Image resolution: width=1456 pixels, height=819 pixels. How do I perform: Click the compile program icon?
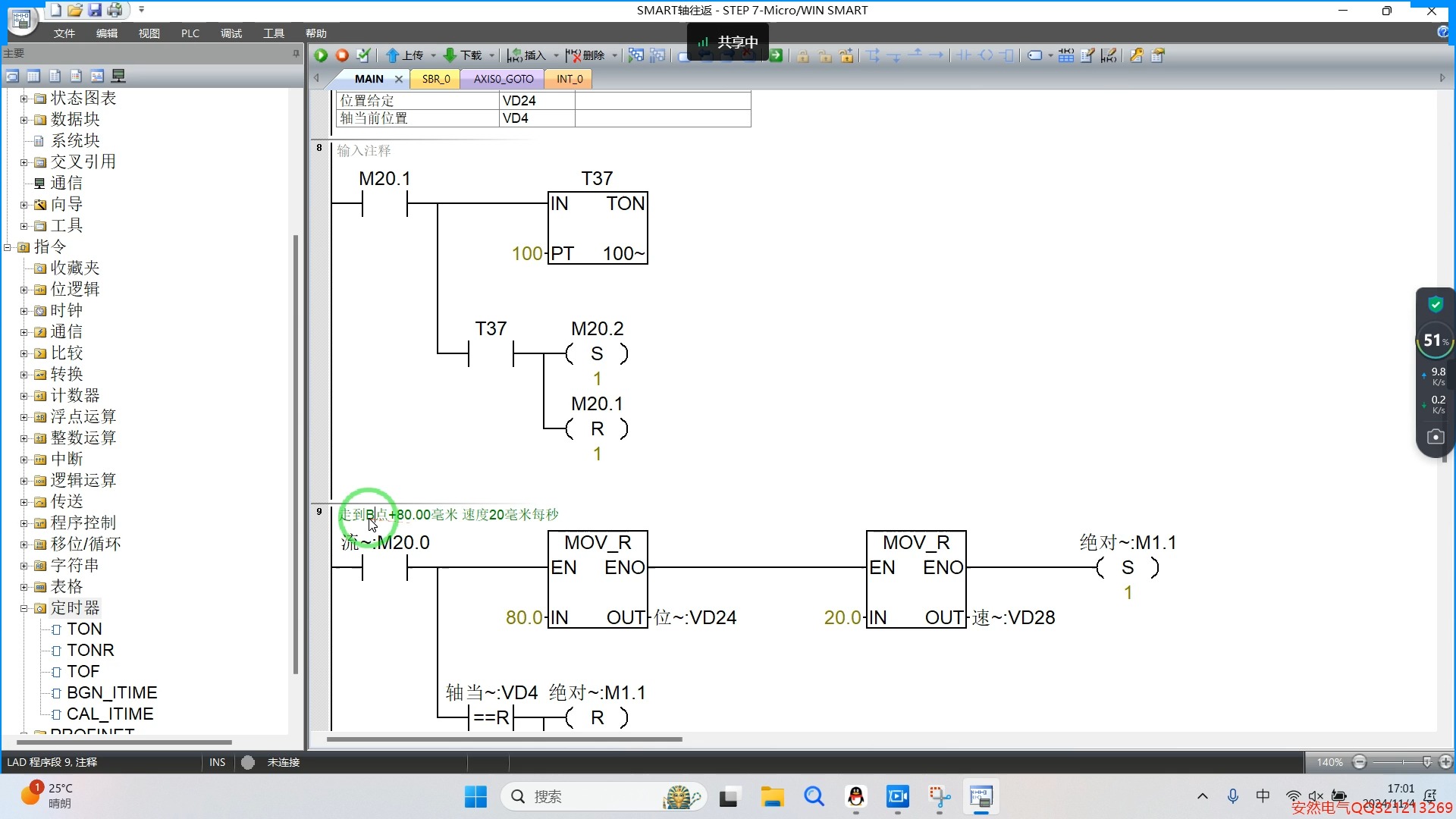[x=363, y=55]
